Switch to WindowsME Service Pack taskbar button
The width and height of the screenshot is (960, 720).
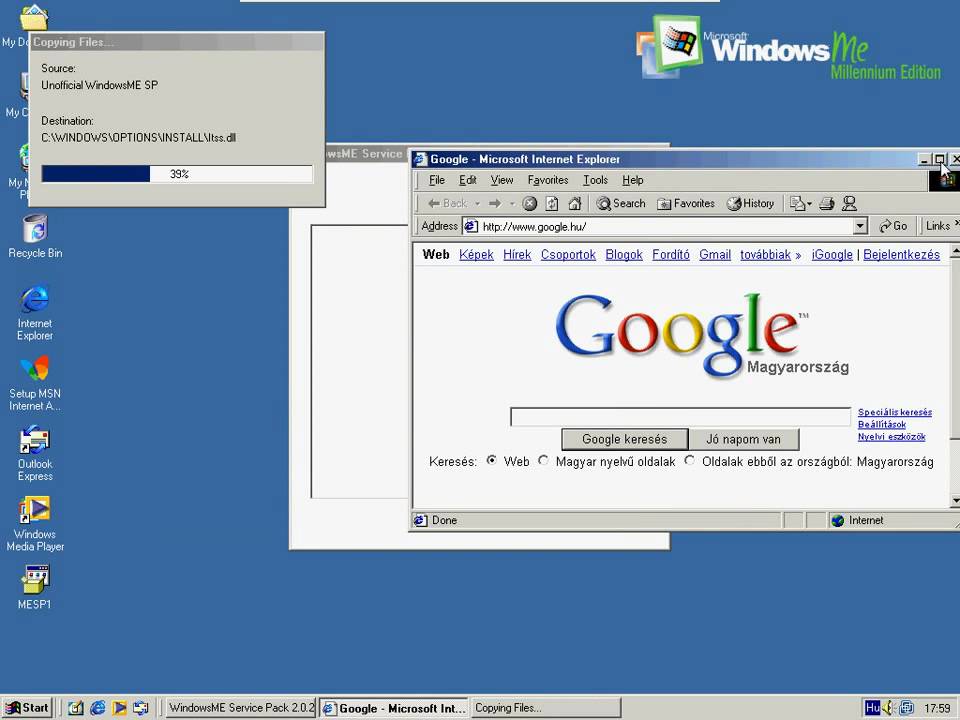241,708
